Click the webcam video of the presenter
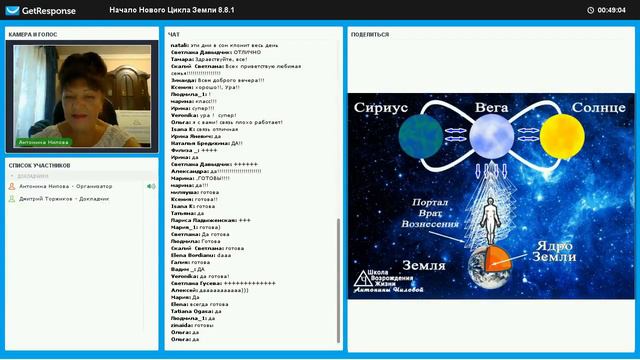 click(x=82, y=96)
